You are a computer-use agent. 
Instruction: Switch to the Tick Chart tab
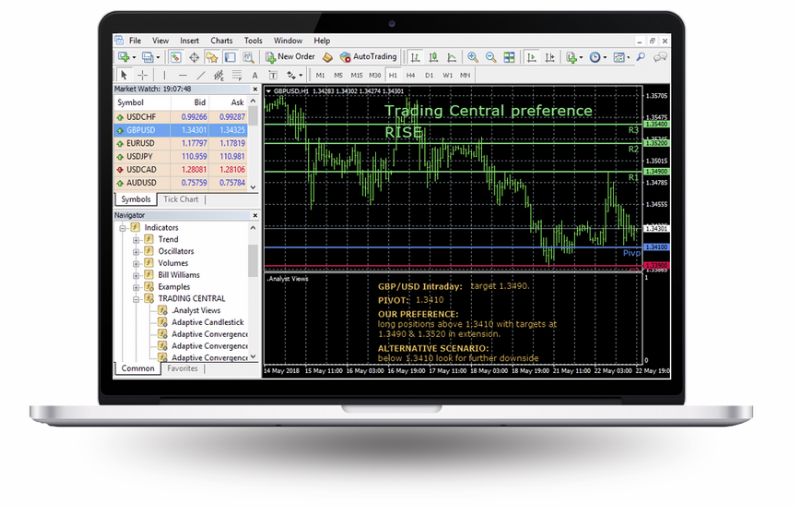(x=181, y=200)
